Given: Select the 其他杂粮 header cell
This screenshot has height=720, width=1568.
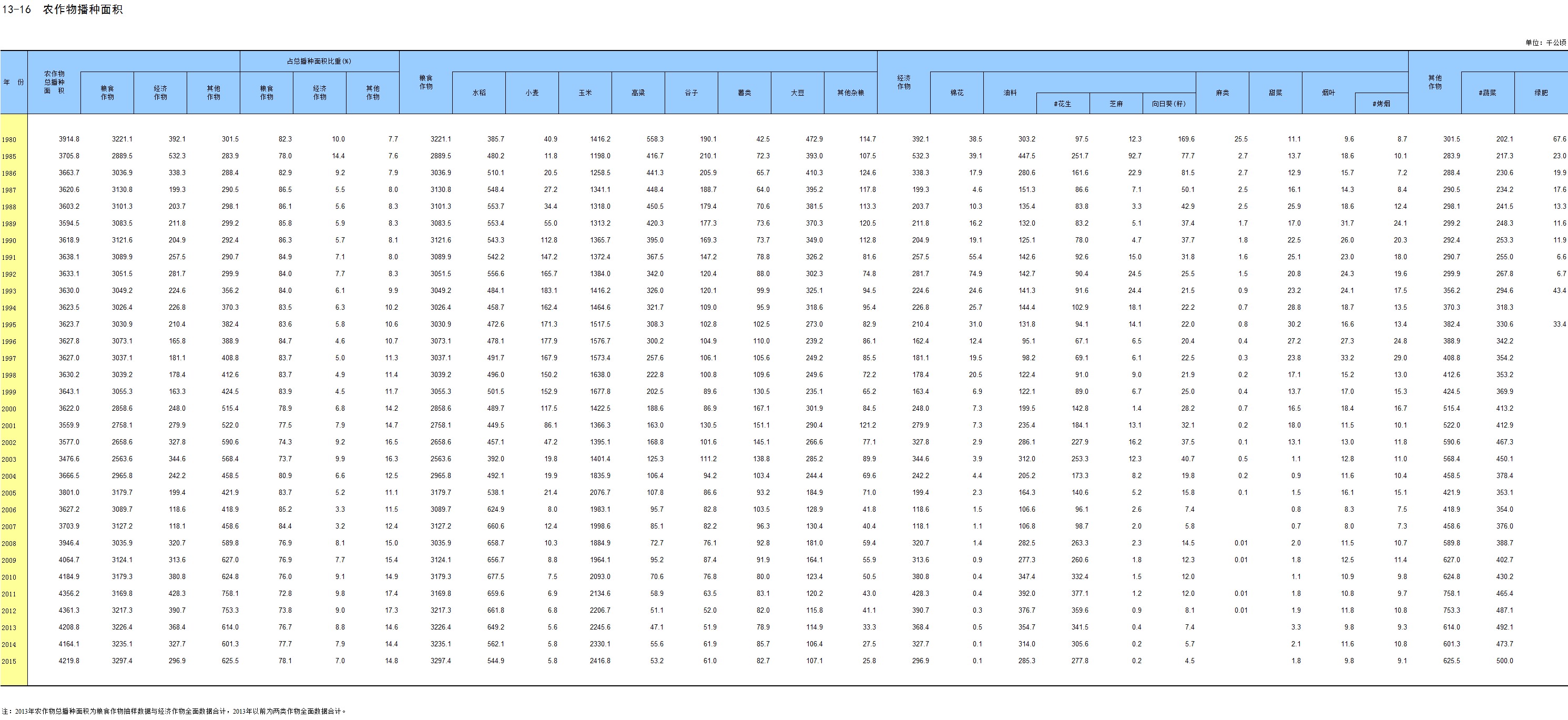Looking at the screenshot, I should 850,93.
